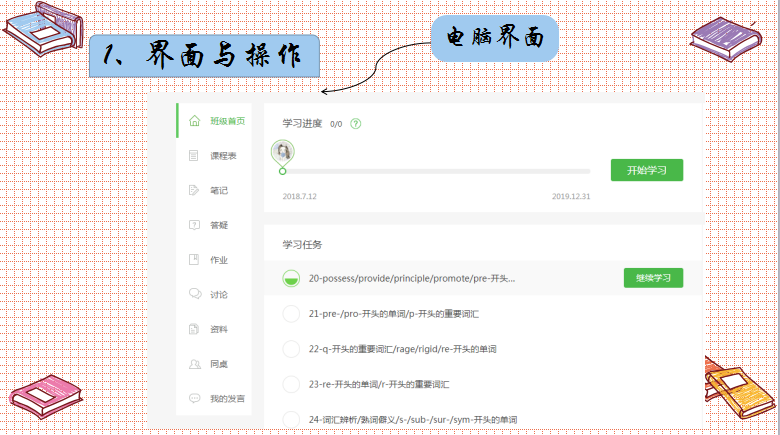Click the status circle for task 24
This screenshot has height=435, width=780.
[291, 419]
